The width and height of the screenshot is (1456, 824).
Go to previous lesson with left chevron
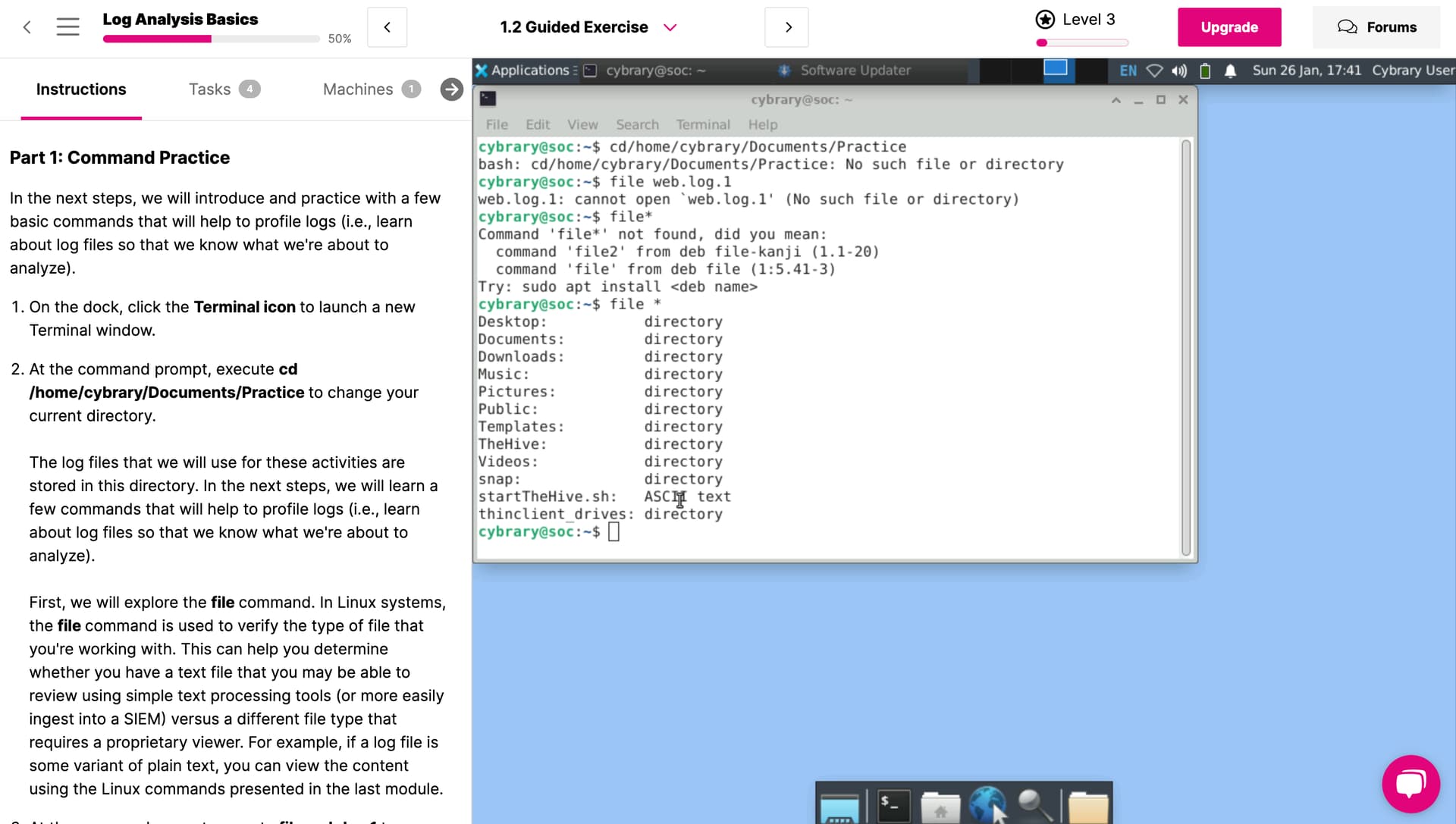click(387, 27)
